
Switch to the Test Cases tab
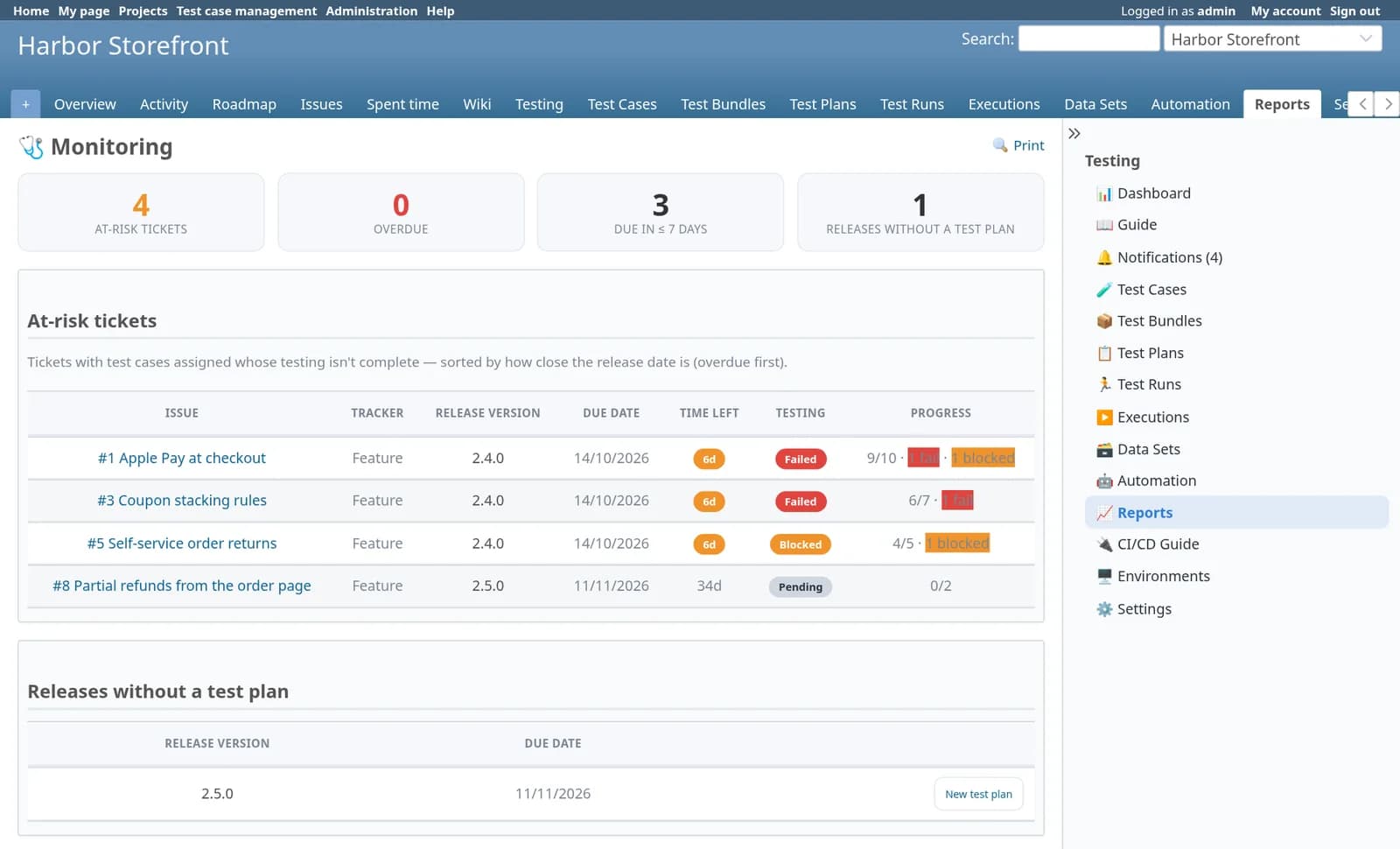(622, 104)
